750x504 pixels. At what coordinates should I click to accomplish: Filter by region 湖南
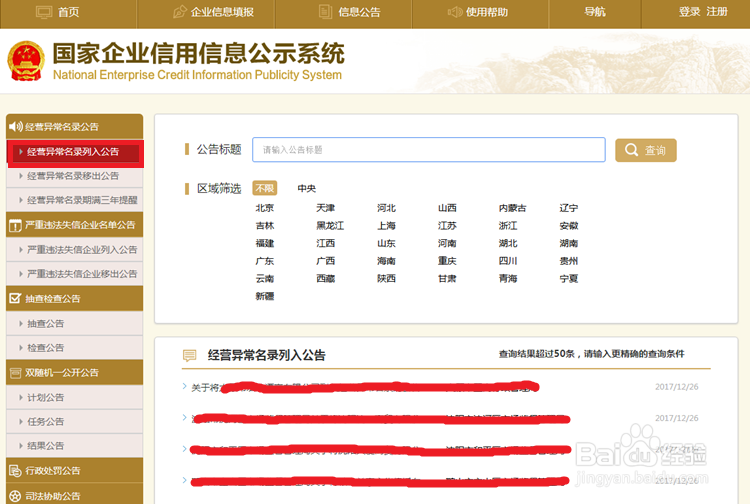(x=569, y=243)
